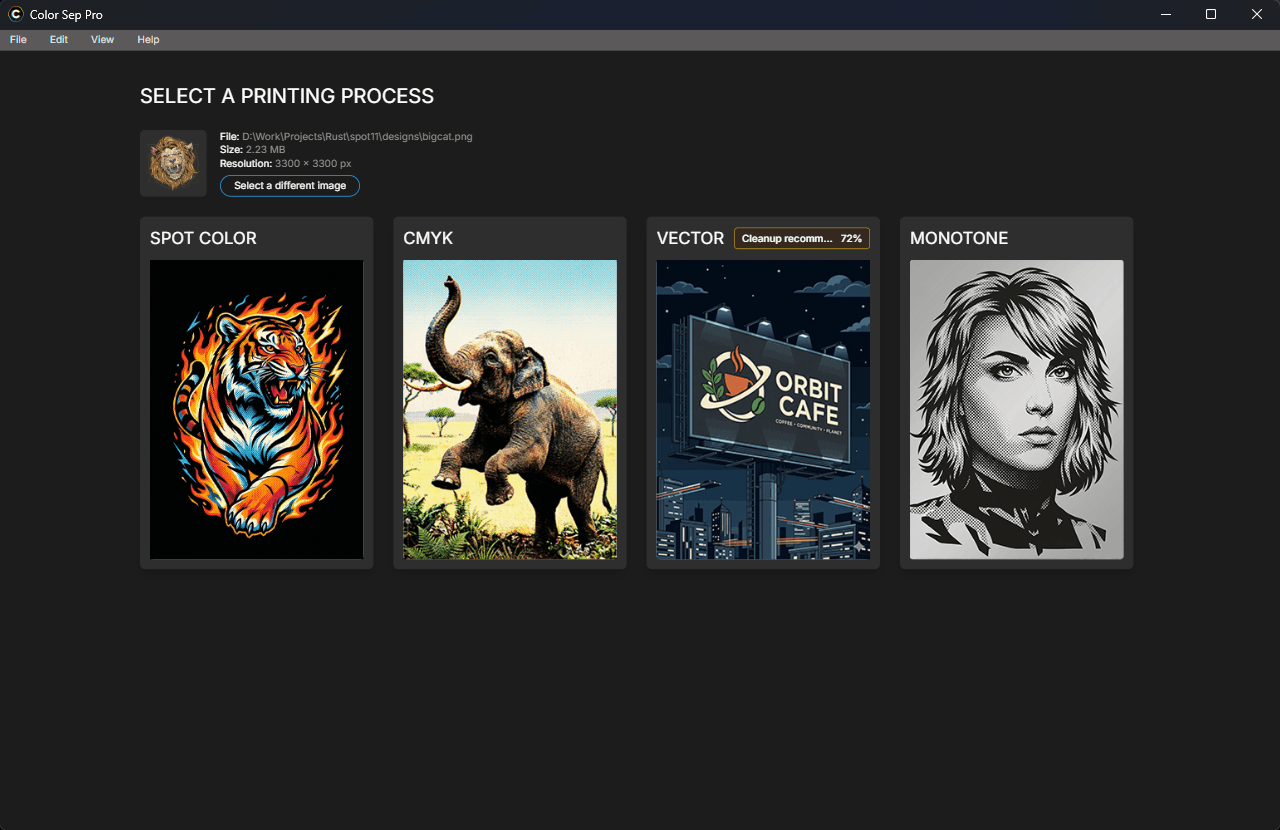Click the lion image file thumbnail
The width and height of the screenshot is (1280, 830).
click(173, 163)
